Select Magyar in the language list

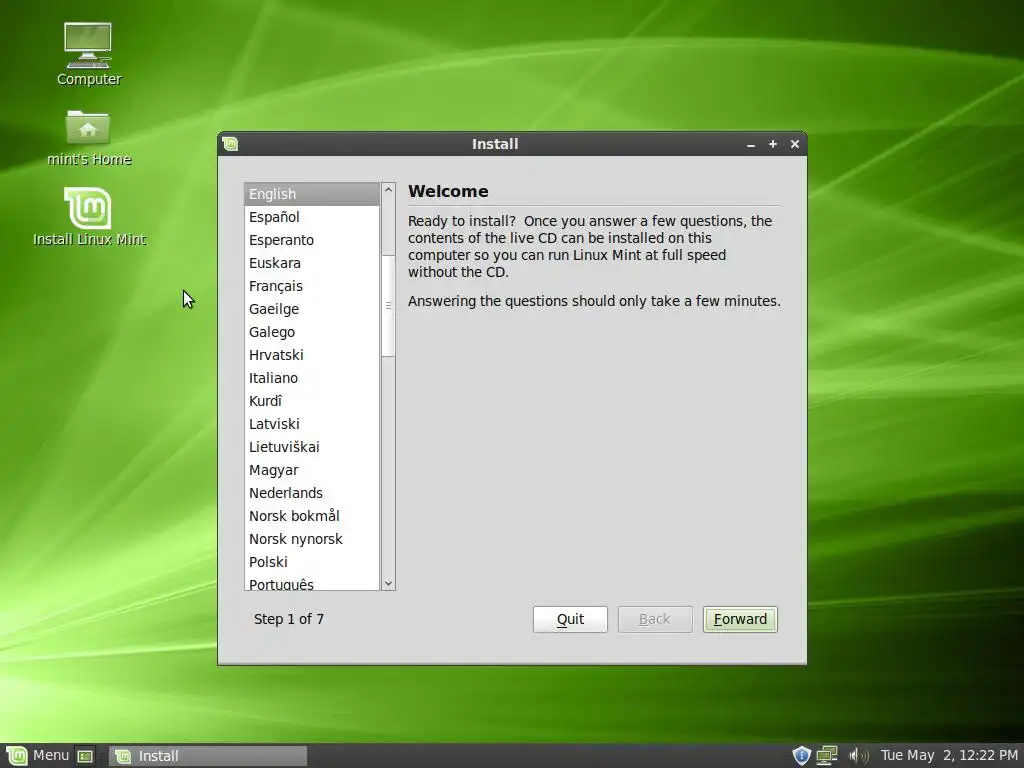click(312, 470)
